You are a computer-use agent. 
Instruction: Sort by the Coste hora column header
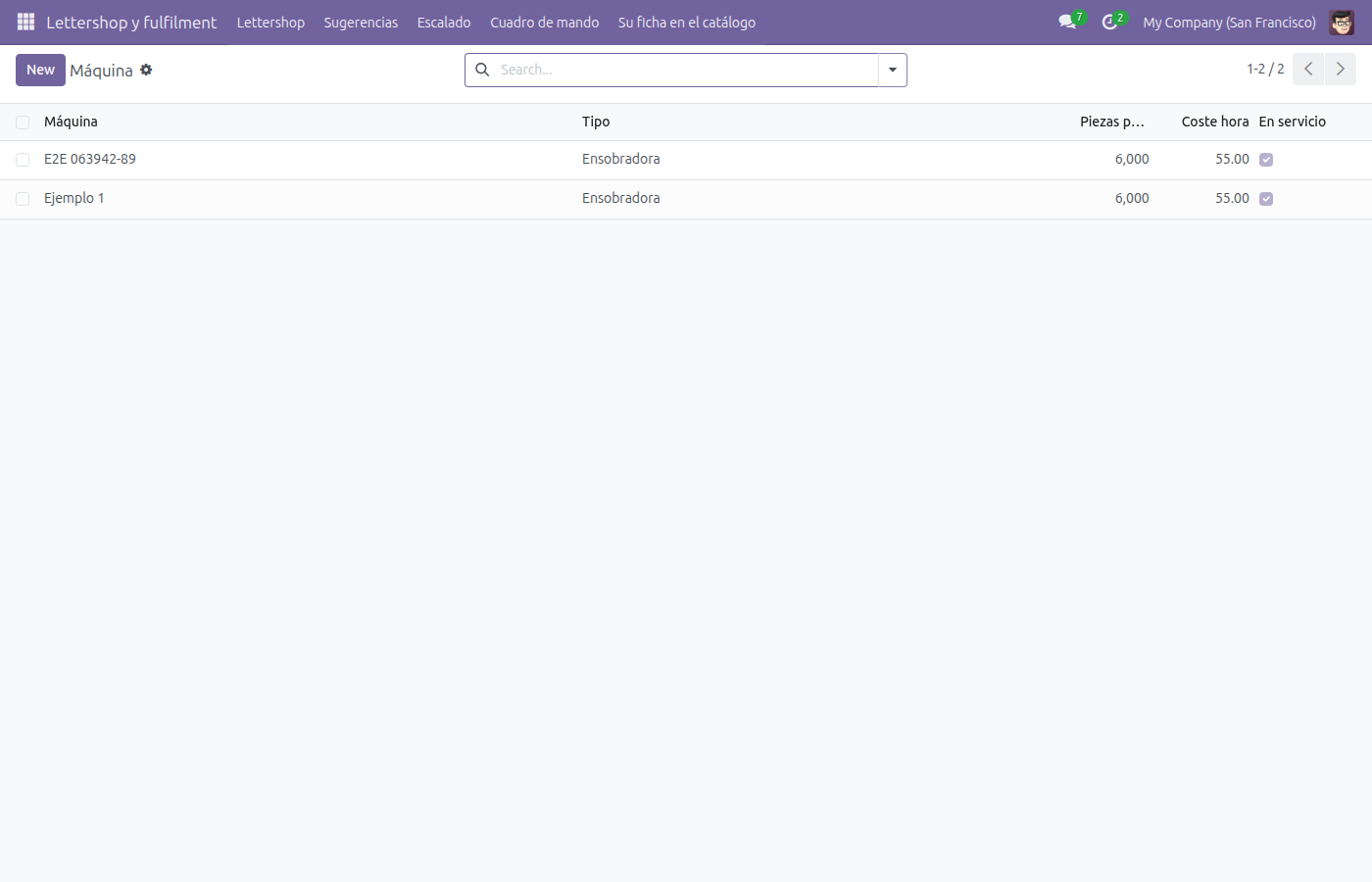pyautogui.click(x=1215, y=122)
